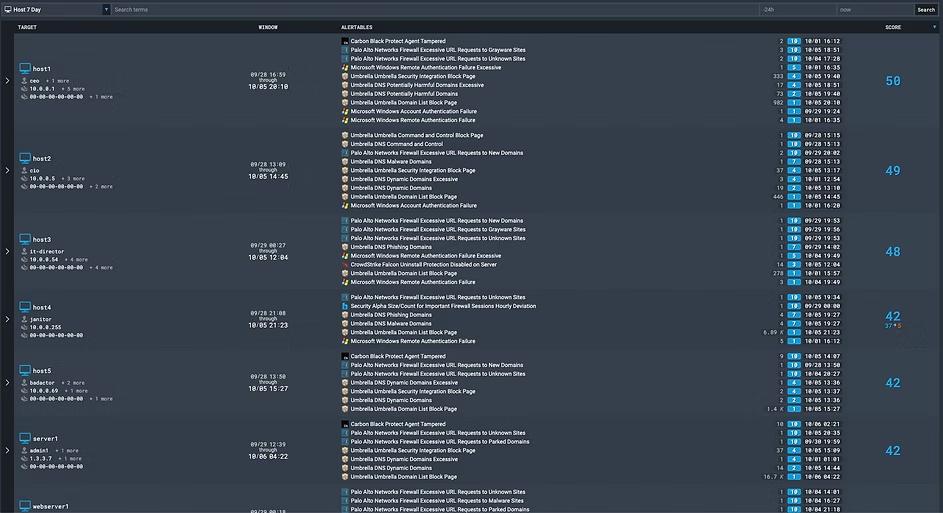
Task: Click the server1 computer monitor icon
Action: (25, 438)
